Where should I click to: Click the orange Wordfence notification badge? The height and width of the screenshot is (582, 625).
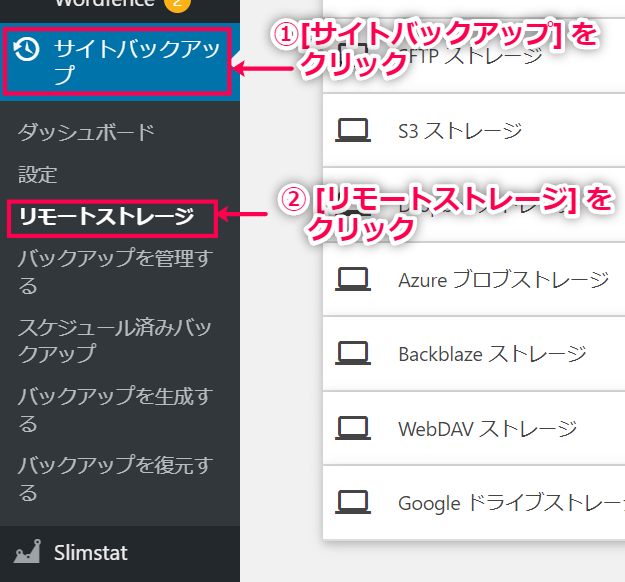point(177,3)
